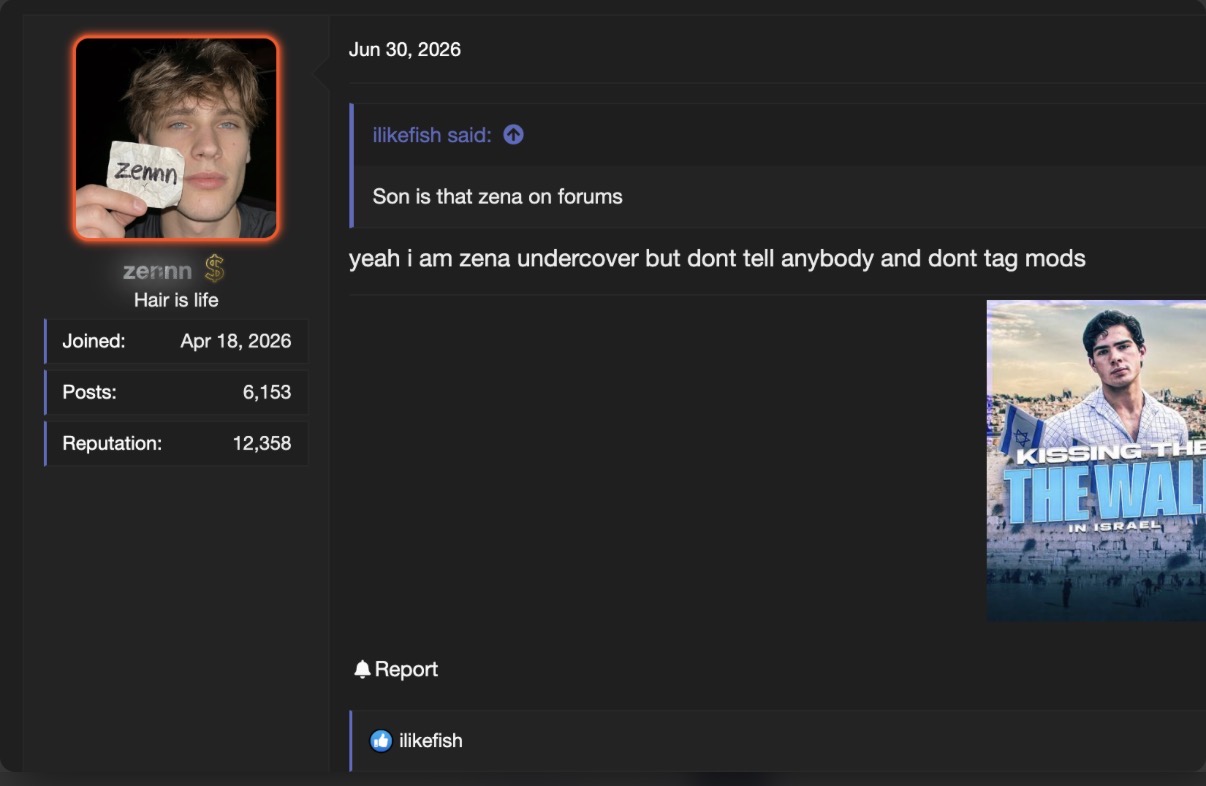Click the Israeli flag in the attached image

pos(1021,428)
